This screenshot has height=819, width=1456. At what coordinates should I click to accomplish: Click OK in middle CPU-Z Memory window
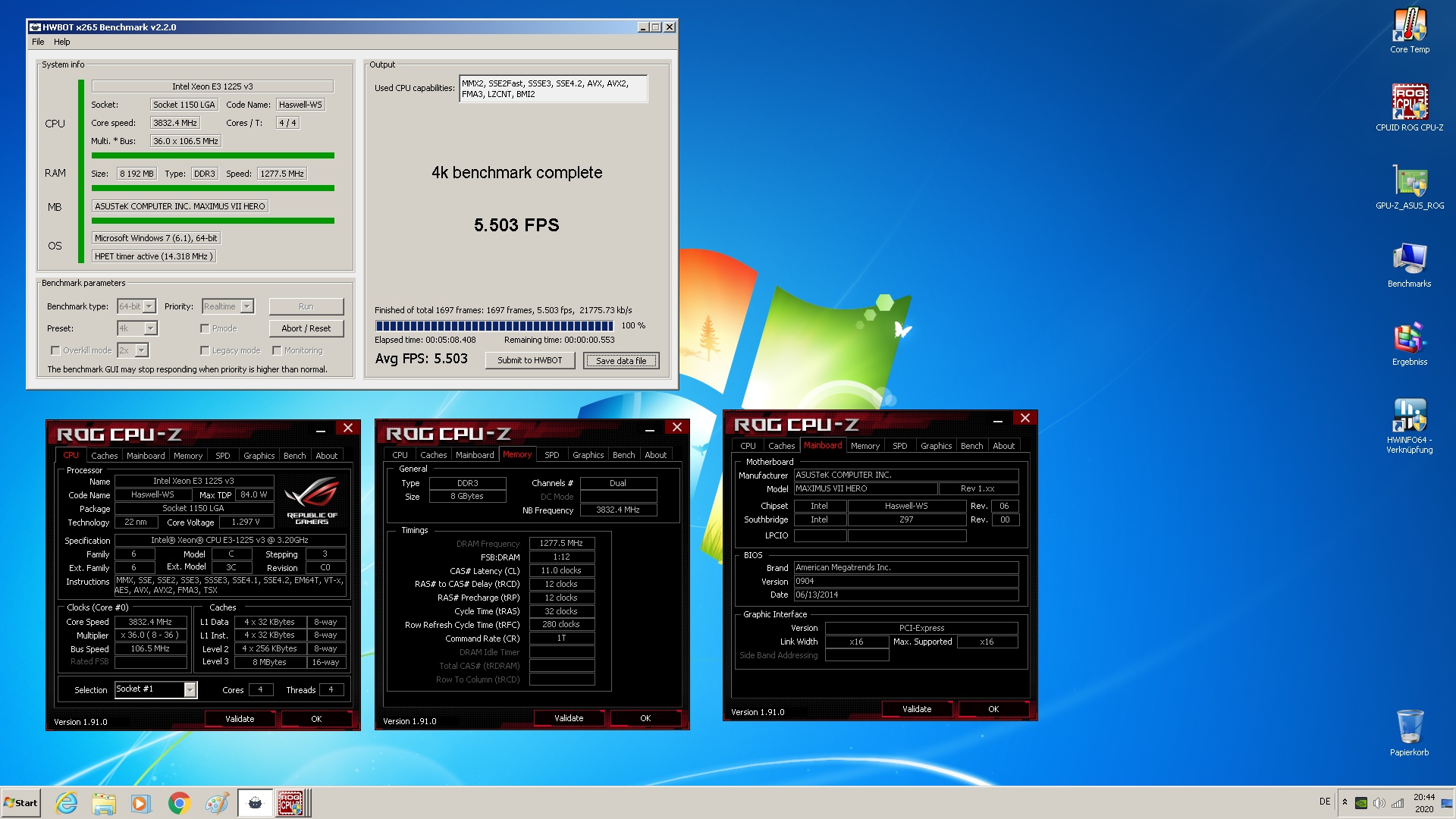tap(645, 718)
